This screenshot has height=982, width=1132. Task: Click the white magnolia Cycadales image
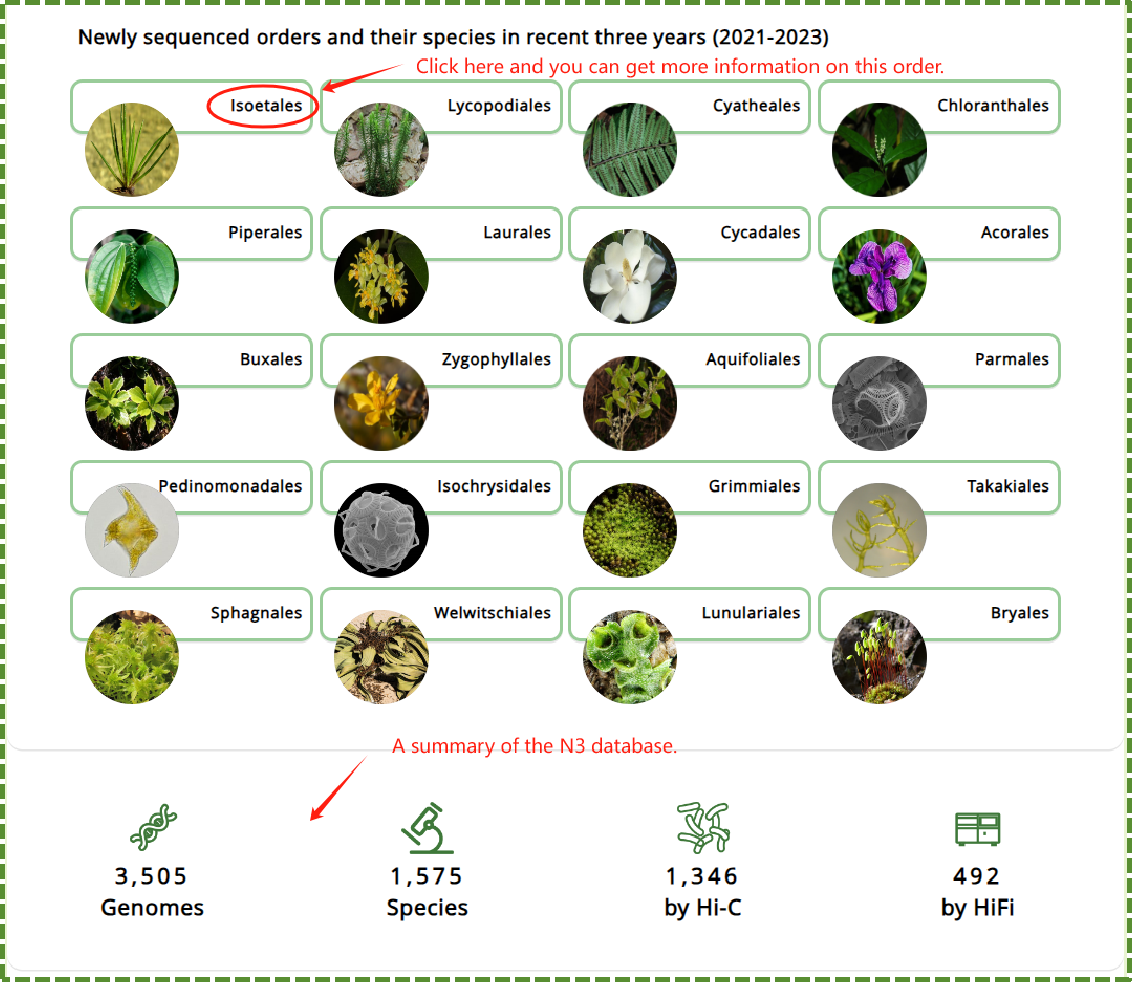(x=630, y=276)
